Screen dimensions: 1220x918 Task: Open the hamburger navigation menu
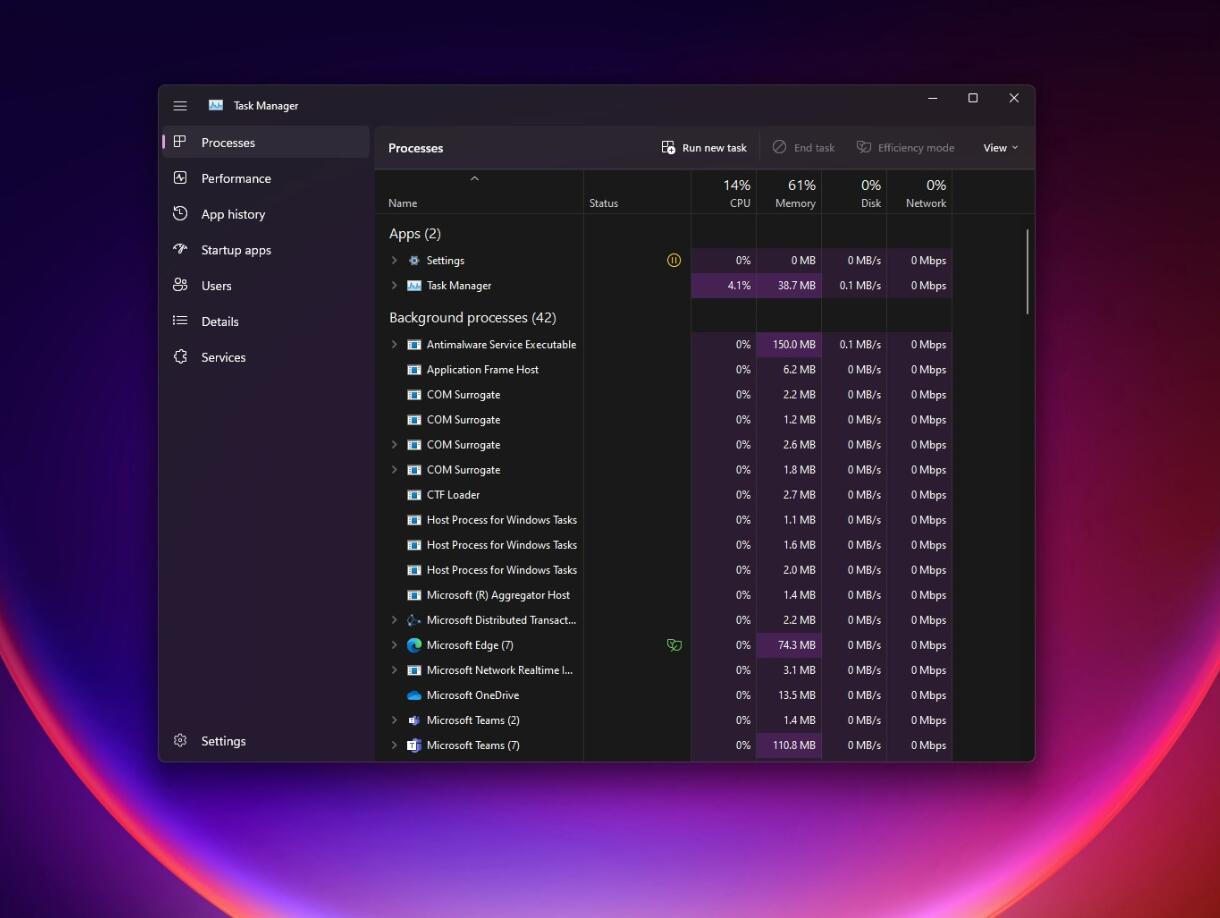(180, 106)
